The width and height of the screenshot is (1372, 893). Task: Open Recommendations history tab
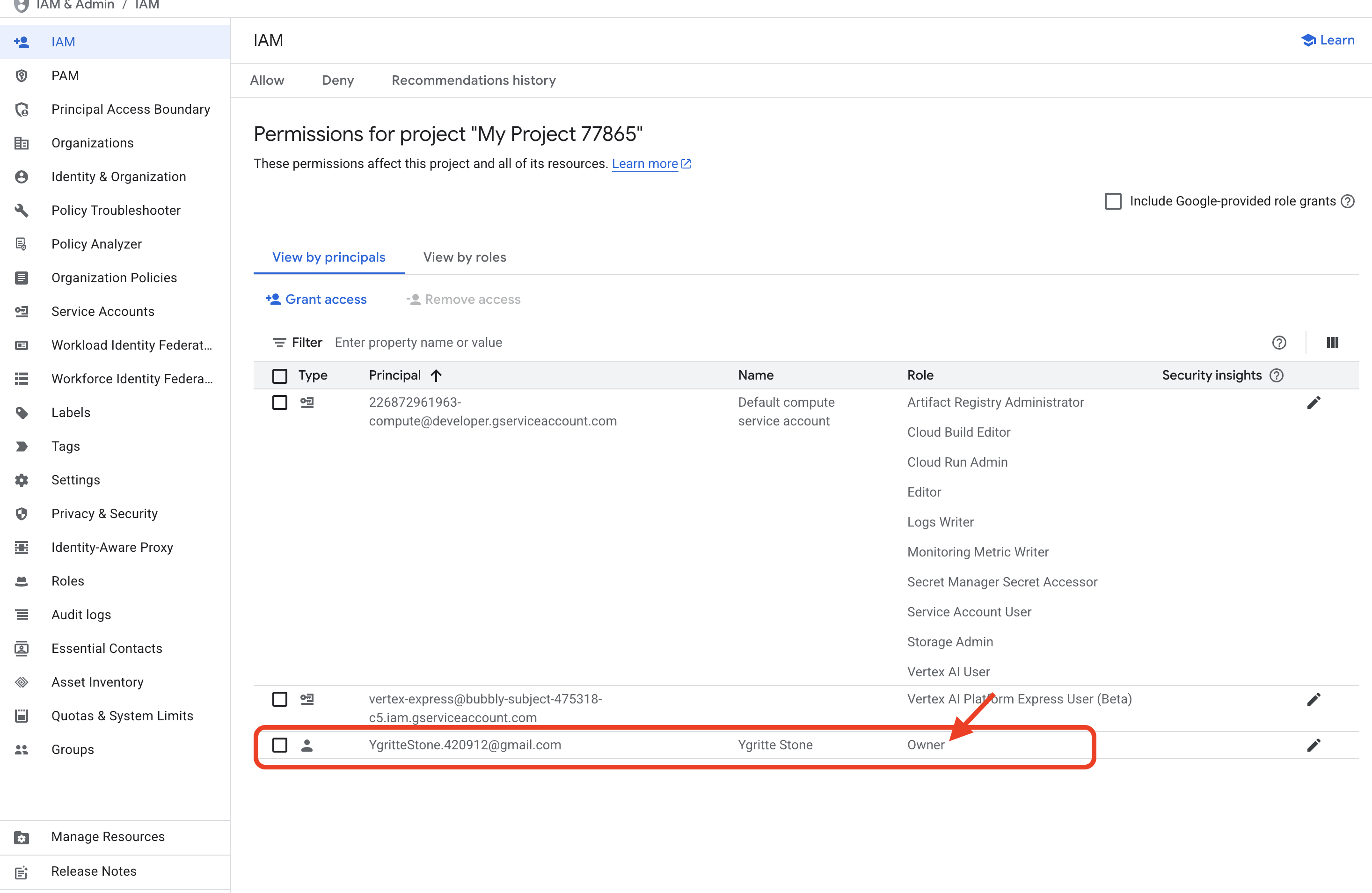(473, 80)
